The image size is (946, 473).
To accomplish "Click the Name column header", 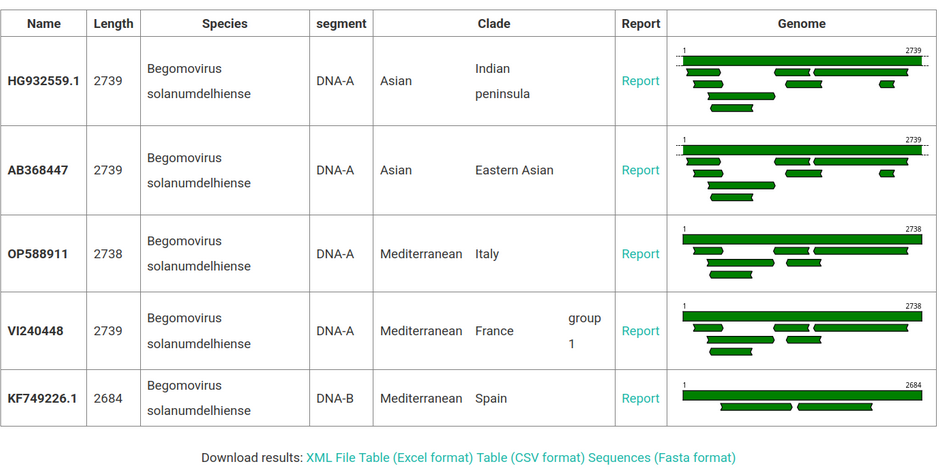I will pos(44,24).
